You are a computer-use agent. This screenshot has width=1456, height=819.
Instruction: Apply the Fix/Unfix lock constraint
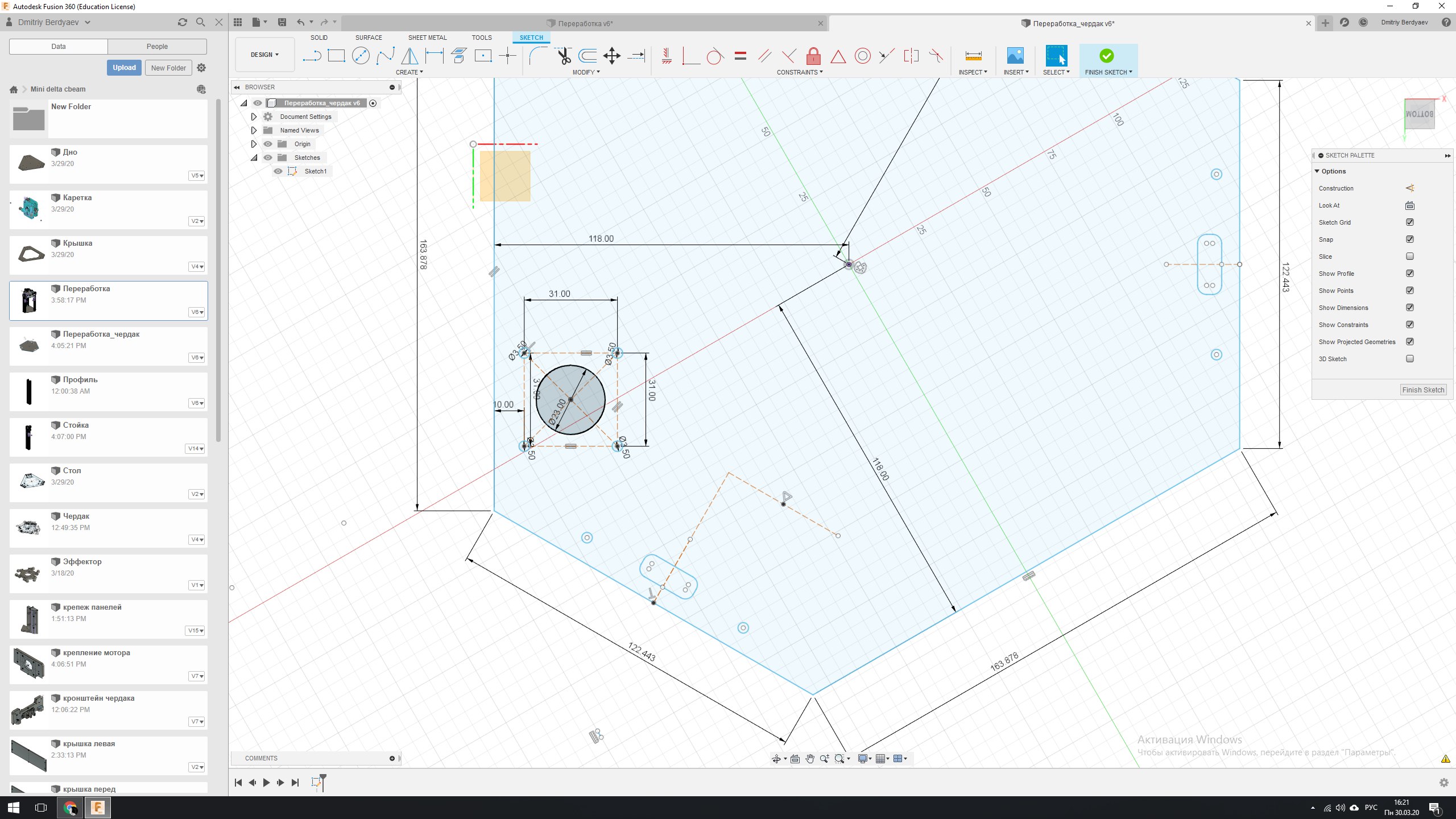click(x=813, y=56)
